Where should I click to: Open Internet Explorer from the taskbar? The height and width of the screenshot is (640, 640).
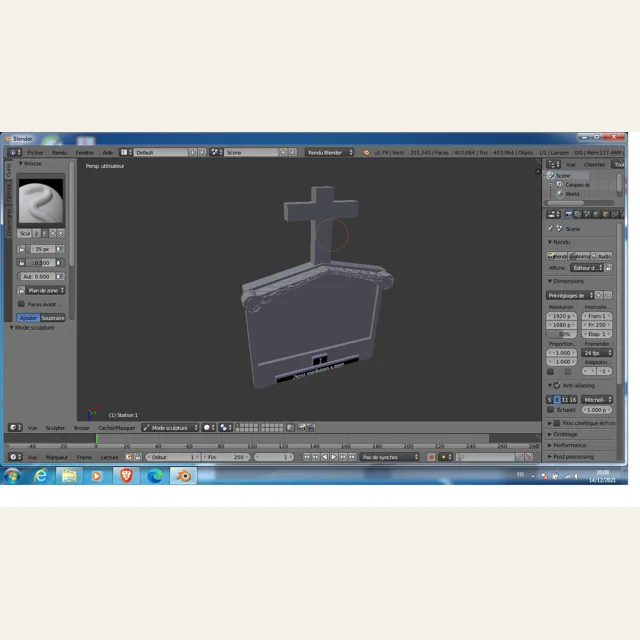click(x=40, y=476)
